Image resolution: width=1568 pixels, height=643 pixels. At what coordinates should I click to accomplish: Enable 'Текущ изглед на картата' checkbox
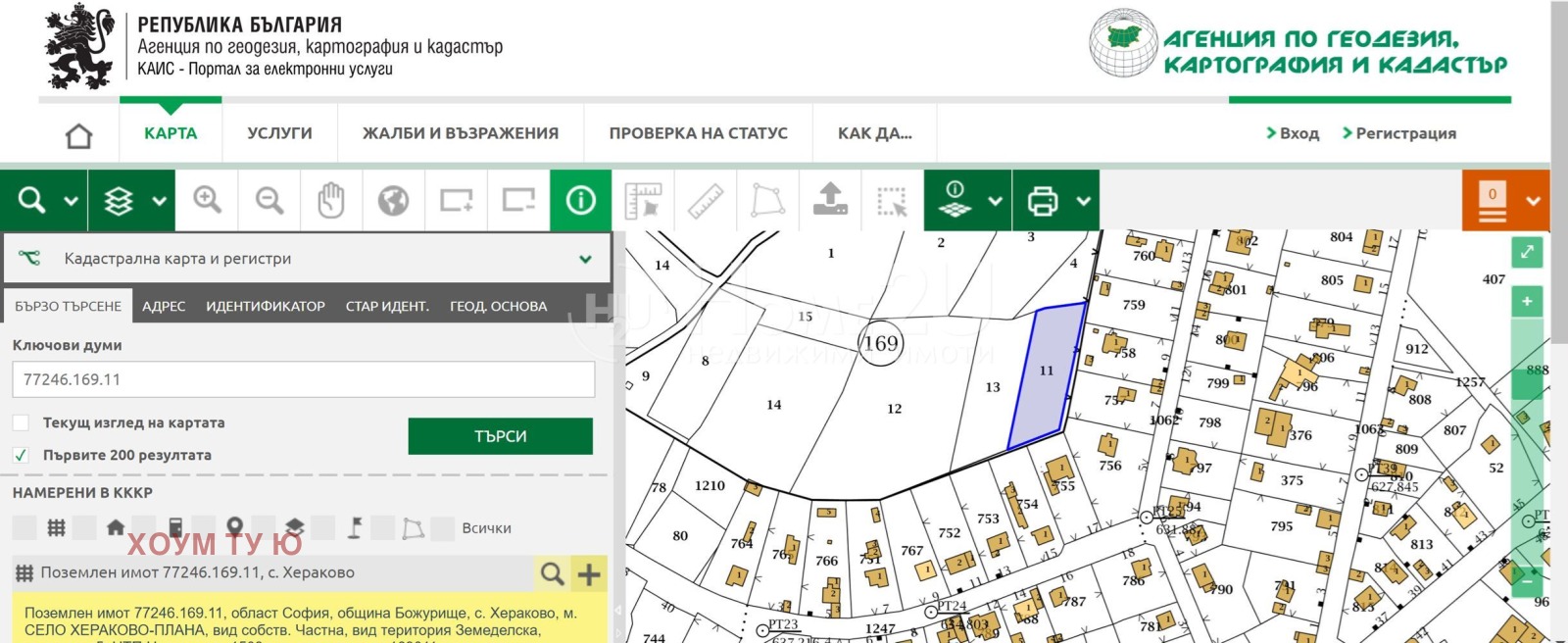tap(21, 422)
